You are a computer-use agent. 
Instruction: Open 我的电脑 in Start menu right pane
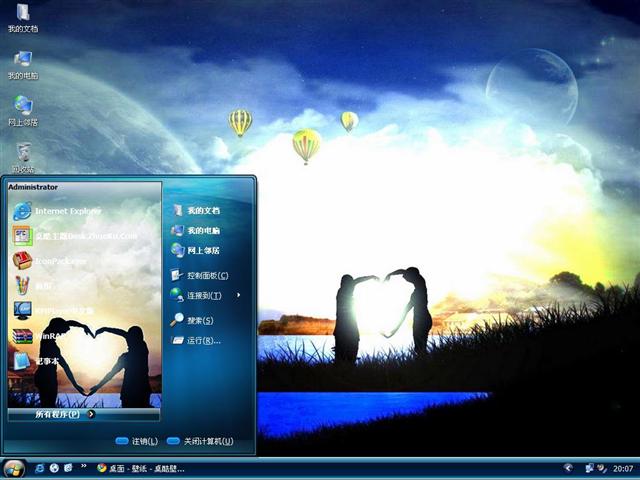(196, 230)
